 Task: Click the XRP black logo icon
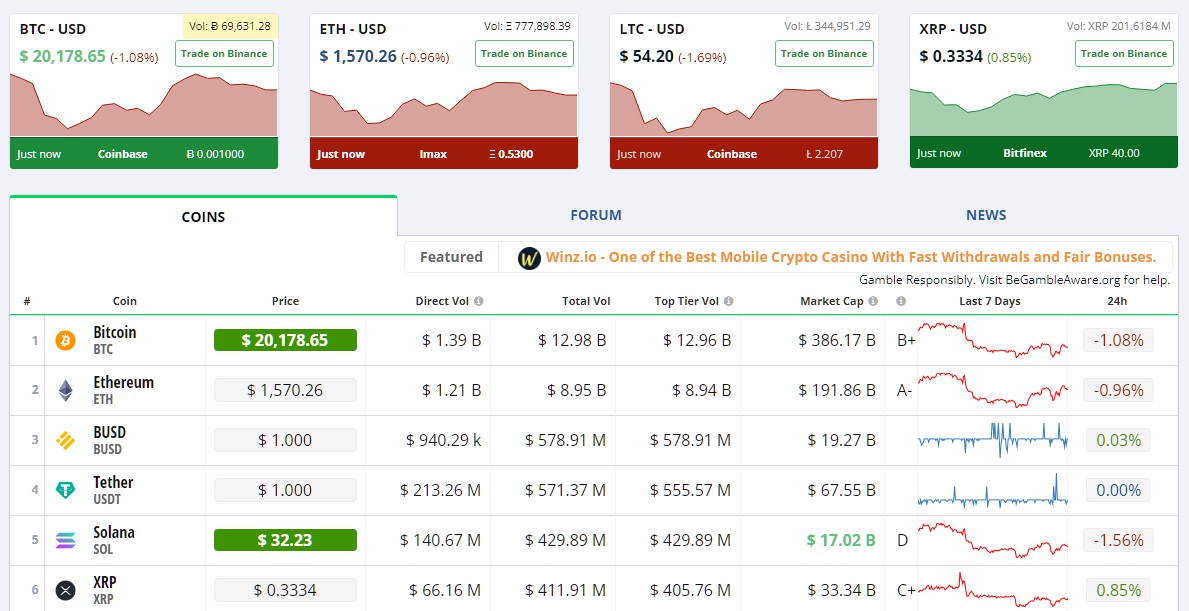coord(65,591)
